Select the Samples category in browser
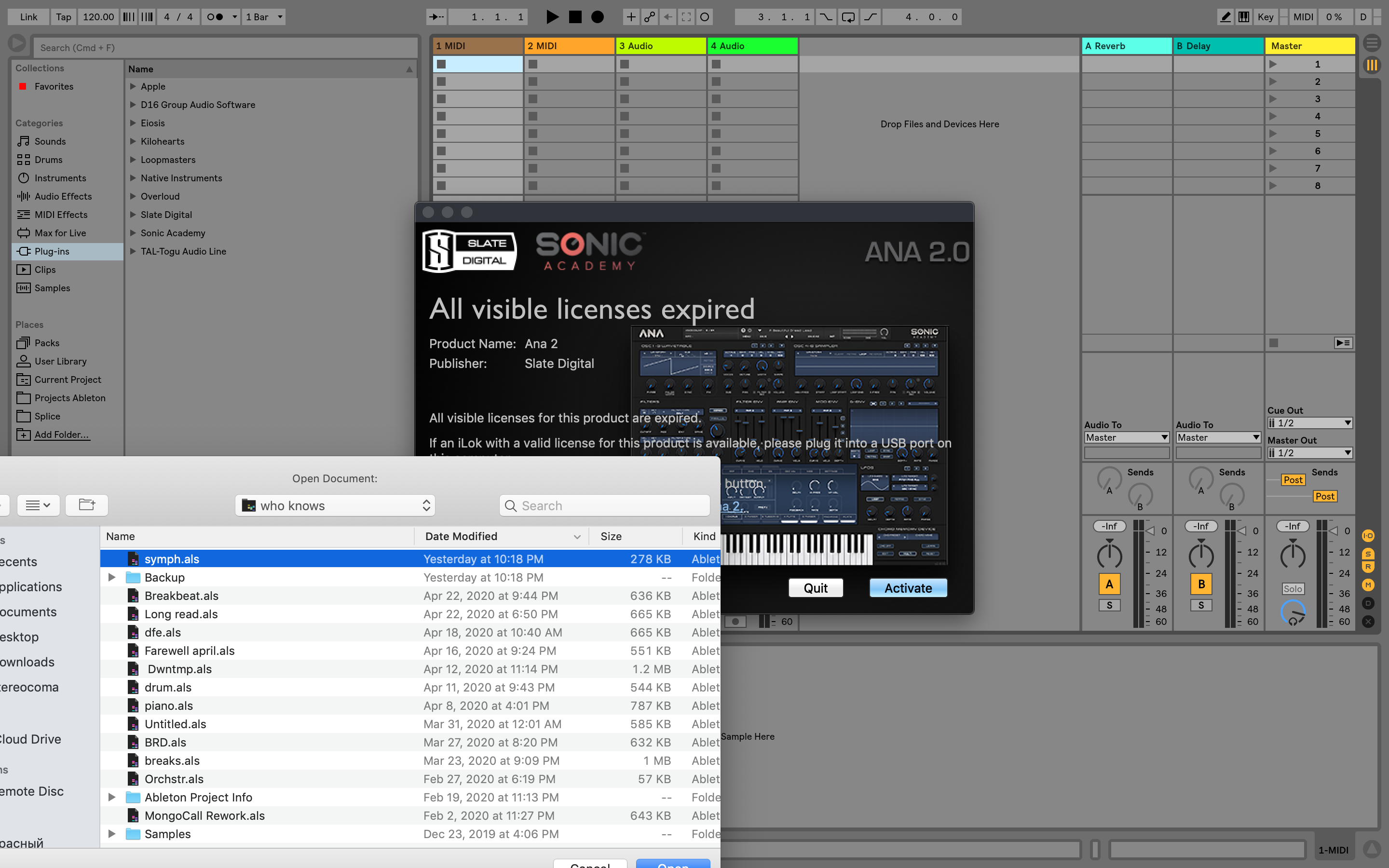Image resolution: width=1389 pixels, height=868 pixels. (52, 287)
